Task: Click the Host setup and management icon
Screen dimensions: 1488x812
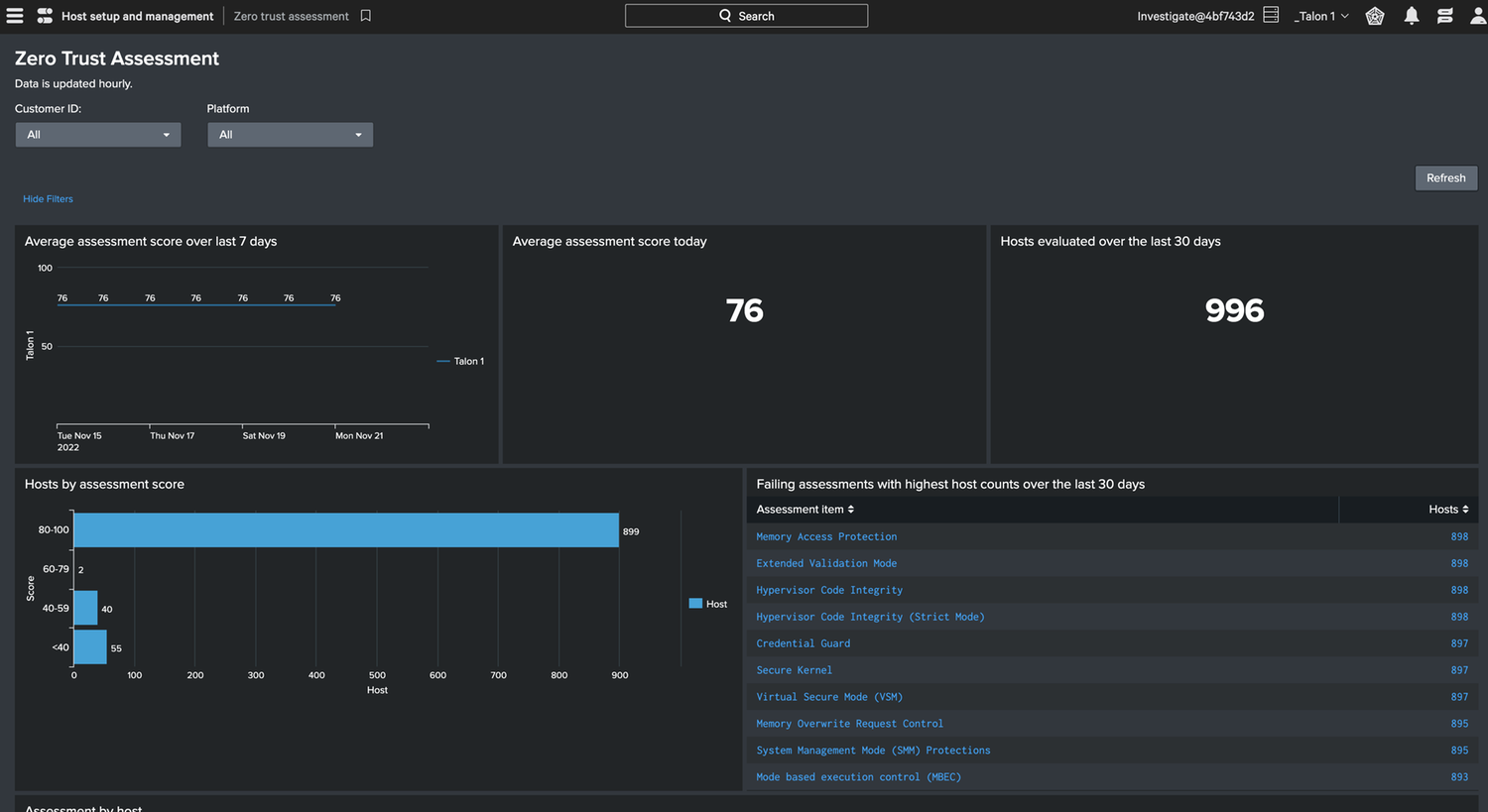Action: (45, 16)
